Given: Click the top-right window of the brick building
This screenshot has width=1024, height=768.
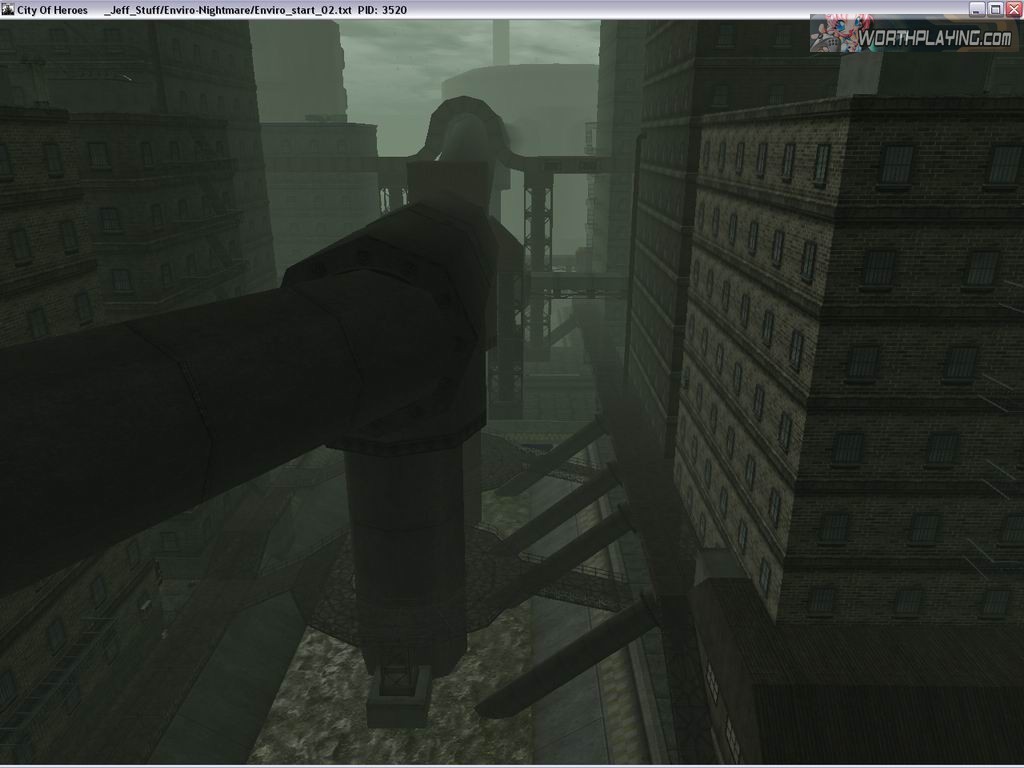Looking at the screenshot, I should (1006, 165).
